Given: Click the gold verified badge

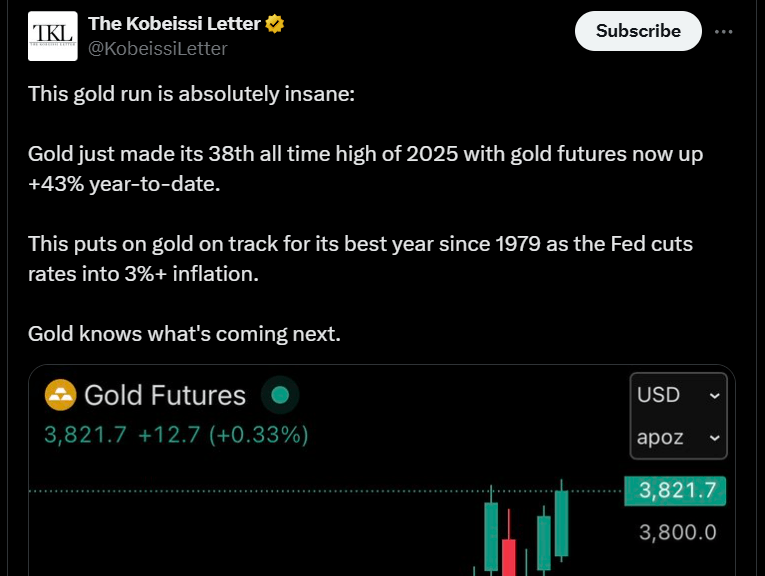Looking at the screenshot, I should [x=275, y=24].
